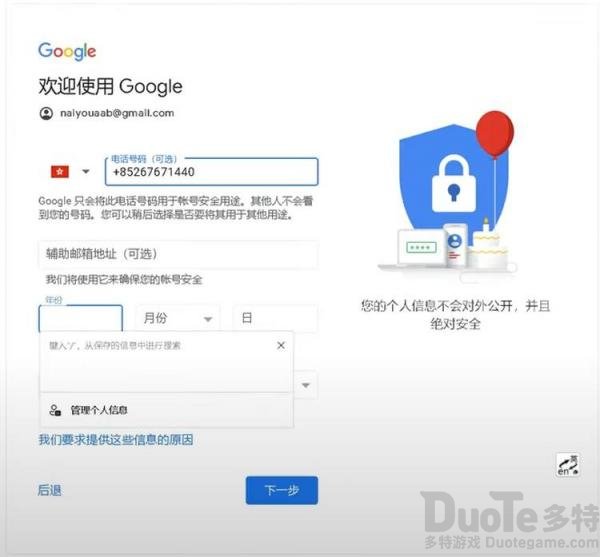This screenshot has height=557, width=600.
Task: Expand the 月份 month dropdown
Action: pyautogui.click(x=178, y=318)
